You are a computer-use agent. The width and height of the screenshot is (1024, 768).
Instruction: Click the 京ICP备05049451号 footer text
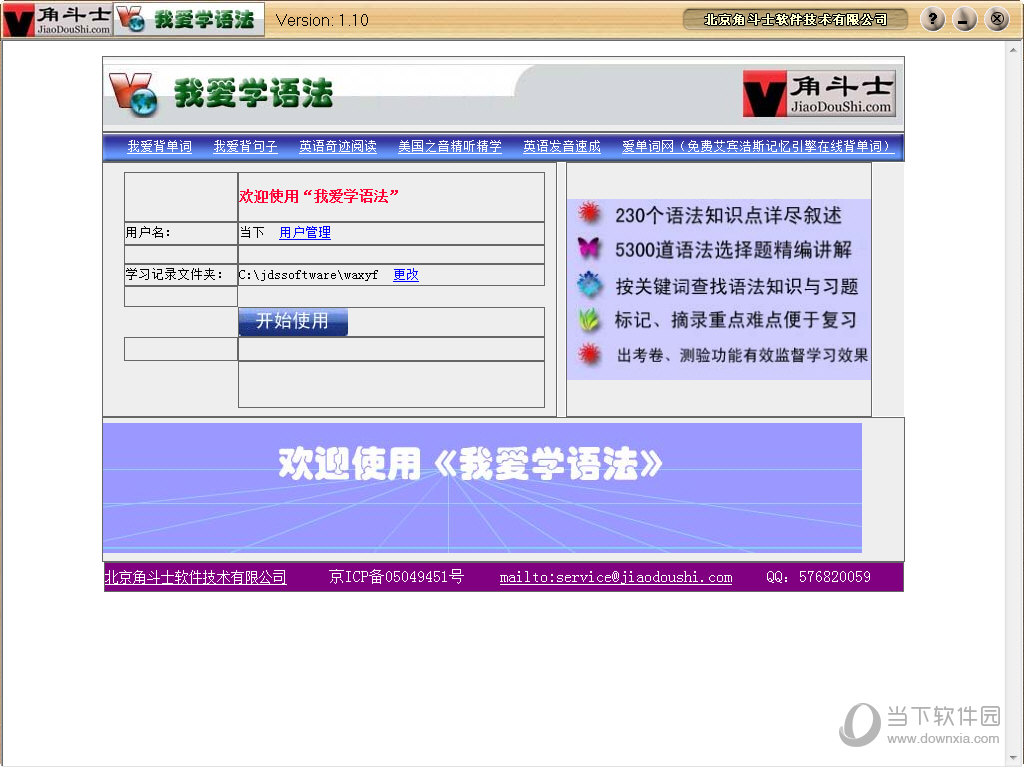tap(396, 577)
